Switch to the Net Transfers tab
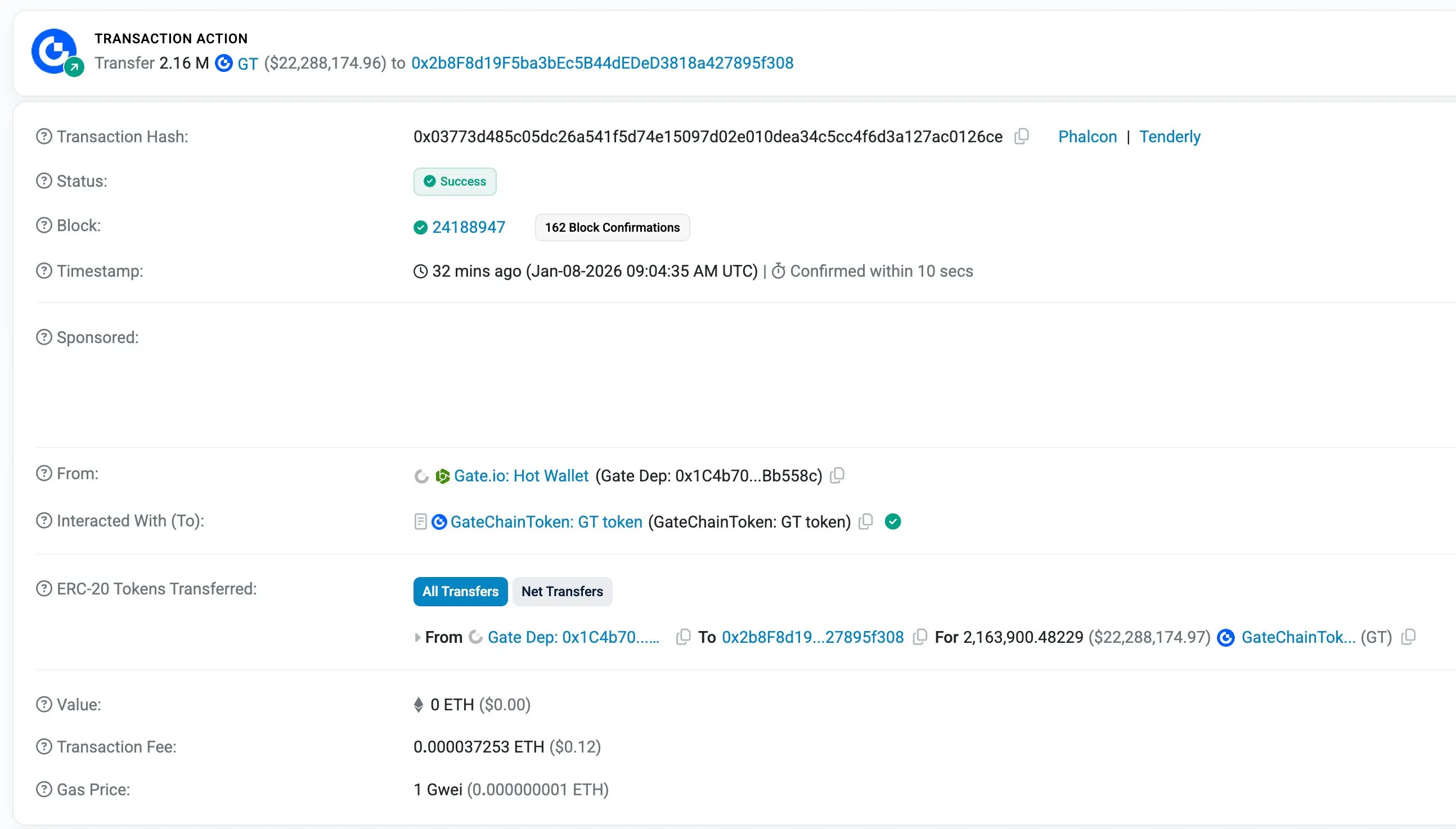Screen dimensions: 1456x829 [562, 592]
